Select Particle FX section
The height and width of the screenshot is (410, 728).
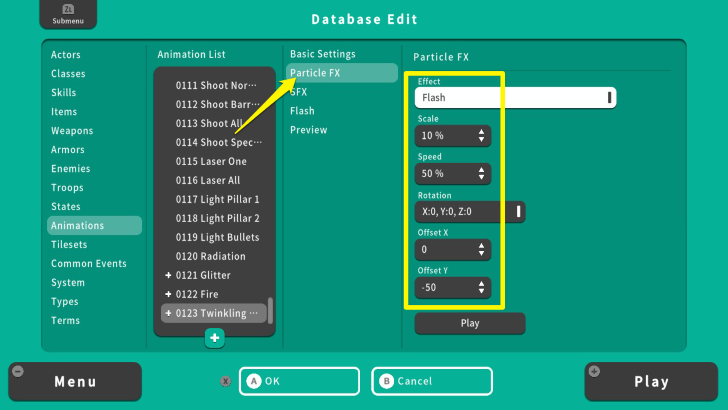pyautogui.click(x=342, y=73)
